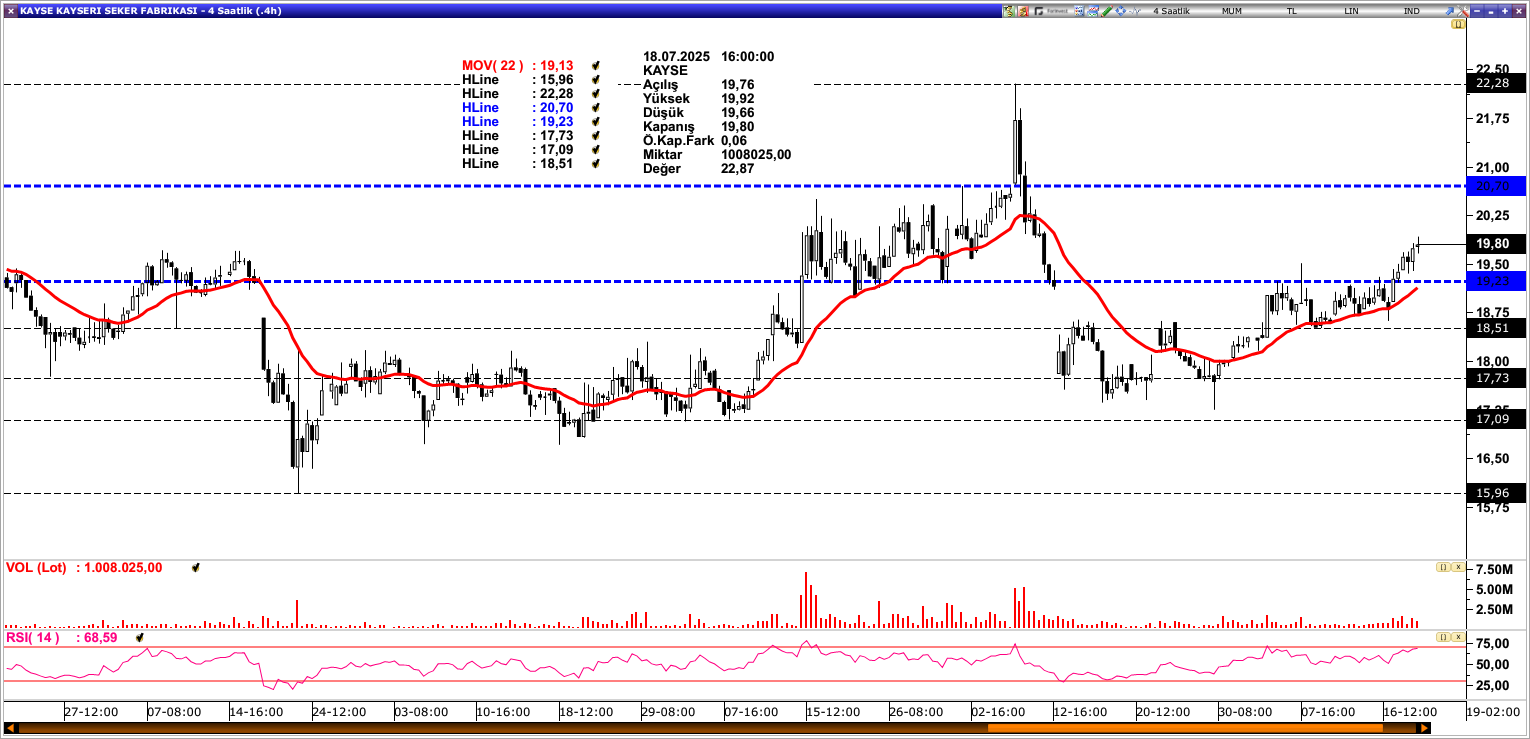1530x739 pixels.
Task: Toggle the RSI(14) indicator checkmark
Action: [141, 637]
